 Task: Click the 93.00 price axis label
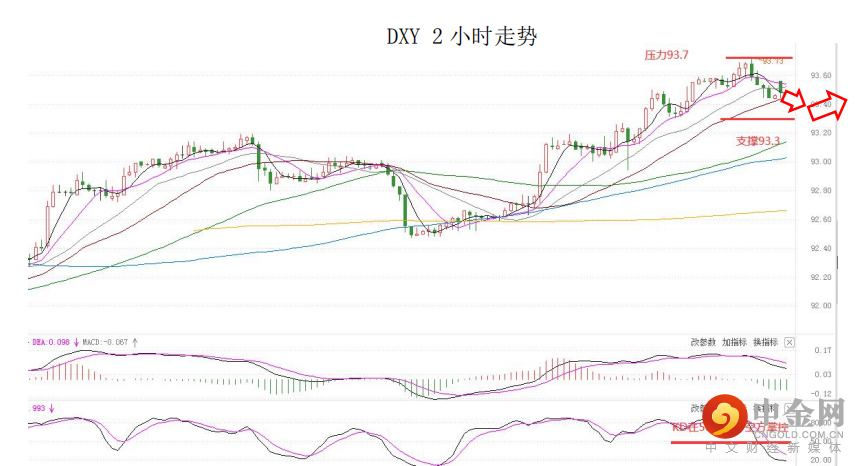pyautogui.click(x=821, y=162)
